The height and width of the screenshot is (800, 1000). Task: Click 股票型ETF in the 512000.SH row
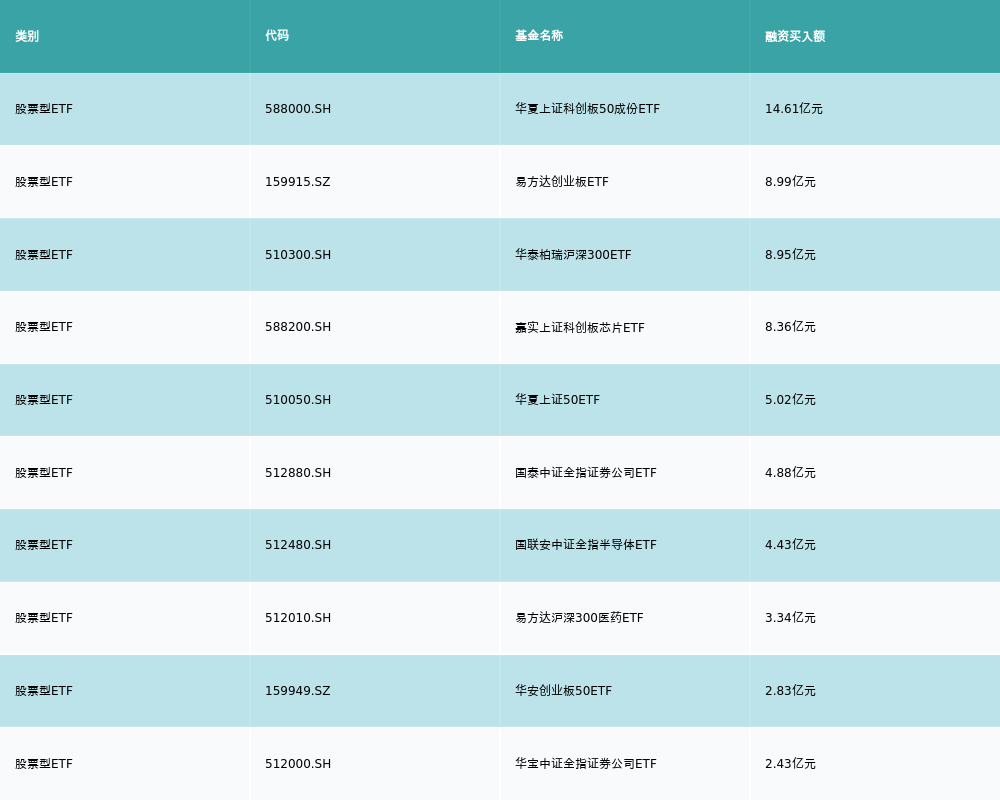44,764
